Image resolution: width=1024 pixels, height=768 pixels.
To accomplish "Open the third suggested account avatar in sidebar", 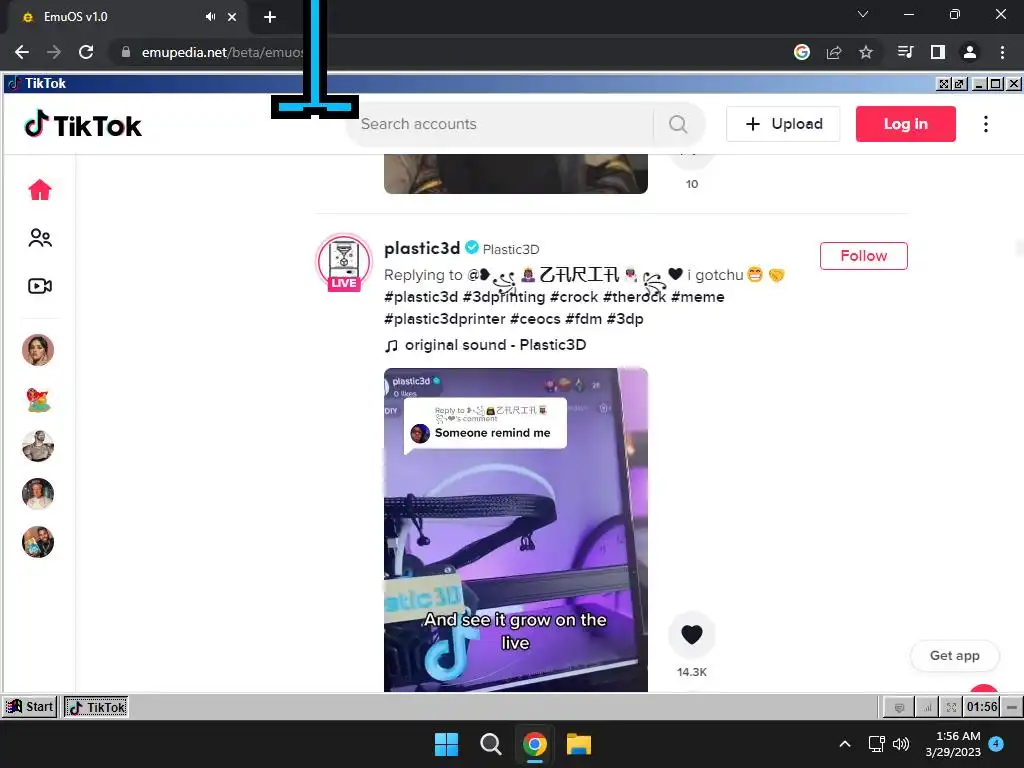I will pos(38,447).
